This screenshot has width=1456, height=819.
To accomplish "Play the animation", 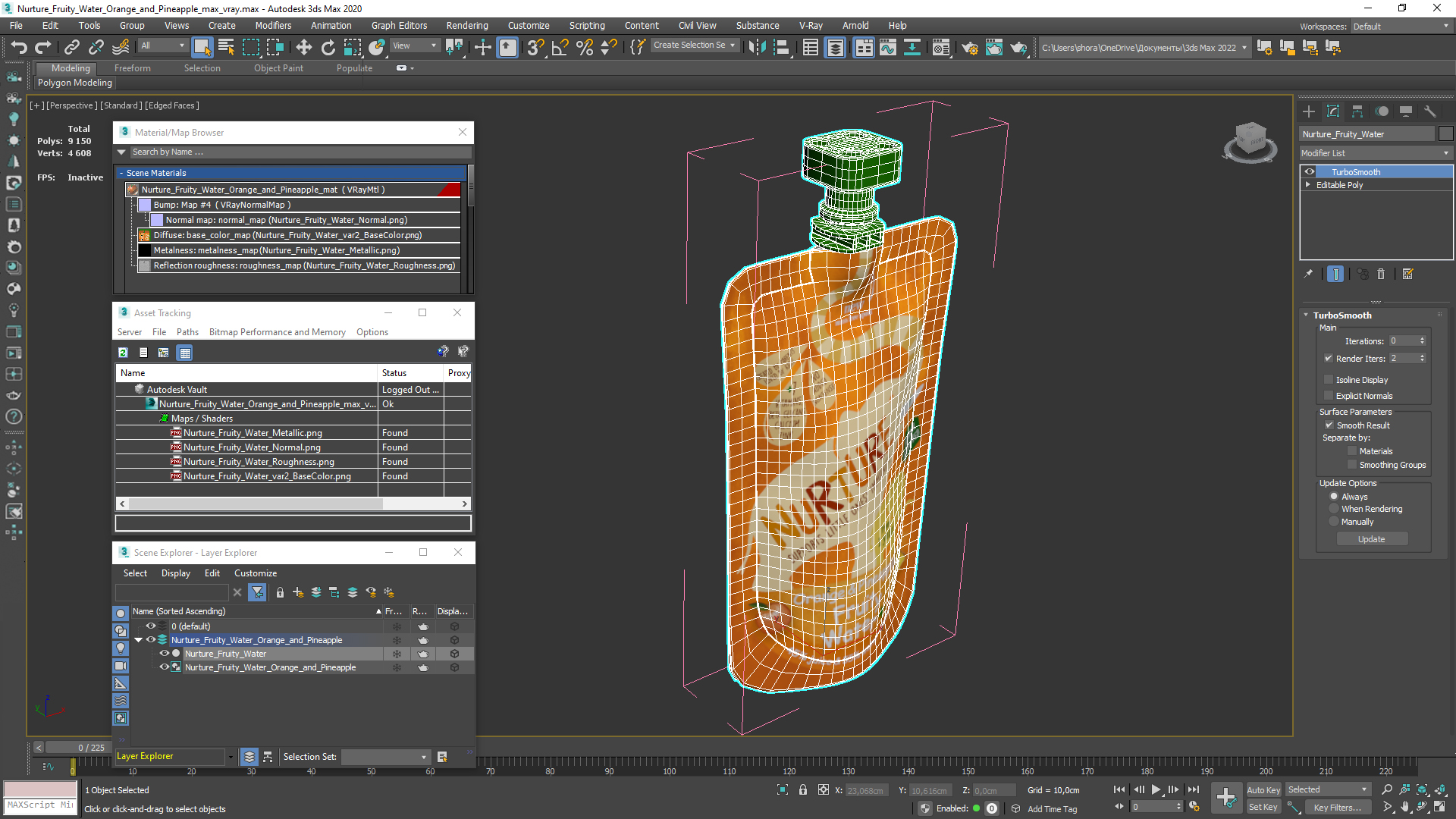I will (1156, 789).
